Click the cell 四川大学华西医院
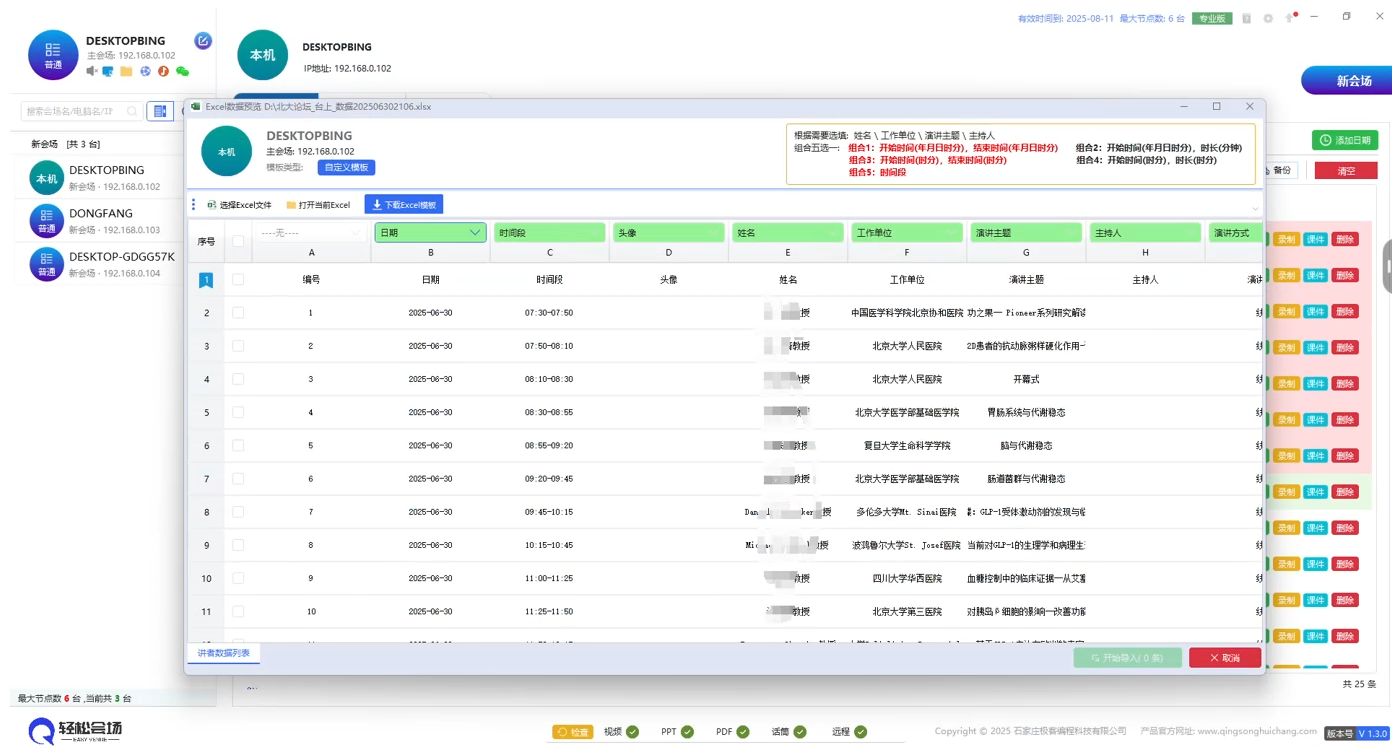This screenshot has width=1392, height=755. click(x=907, y=578)
